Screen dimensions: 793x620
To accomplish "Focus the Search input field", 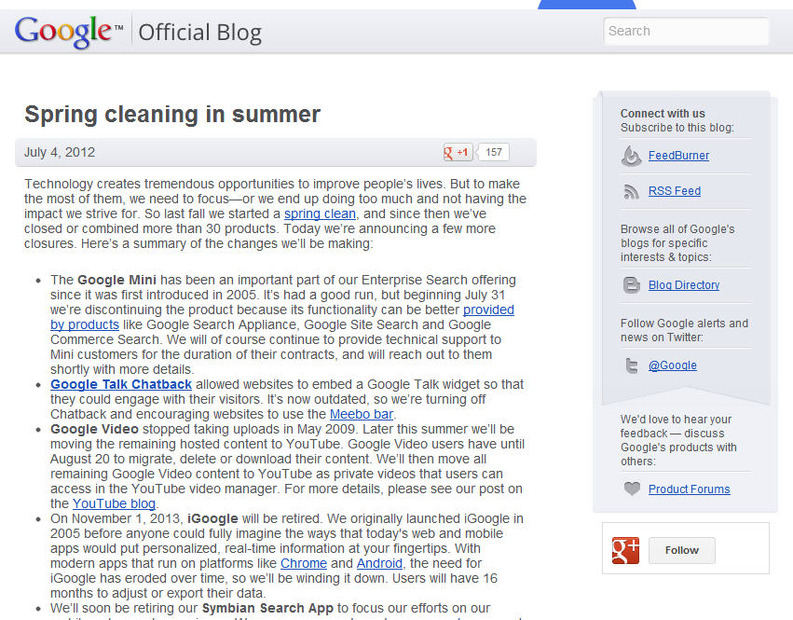I will click(686, 31).
